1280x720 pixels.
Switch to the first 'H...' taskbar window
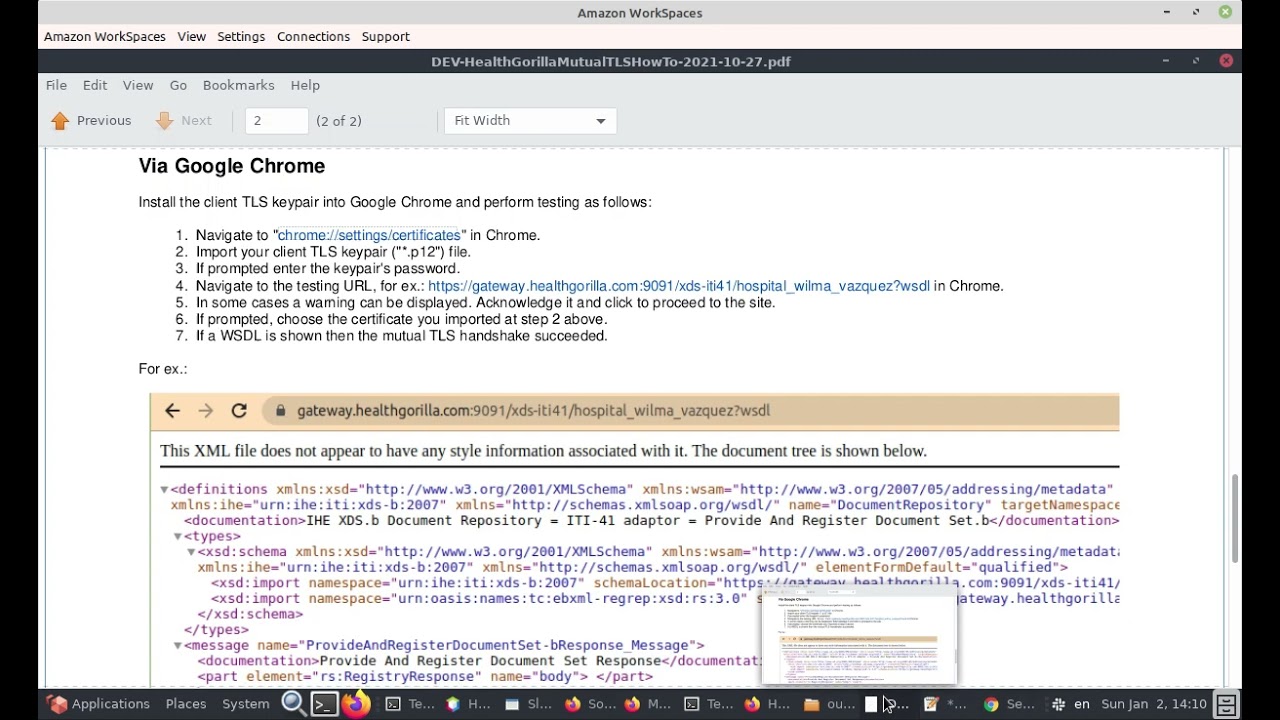click(x=468, y=704)
